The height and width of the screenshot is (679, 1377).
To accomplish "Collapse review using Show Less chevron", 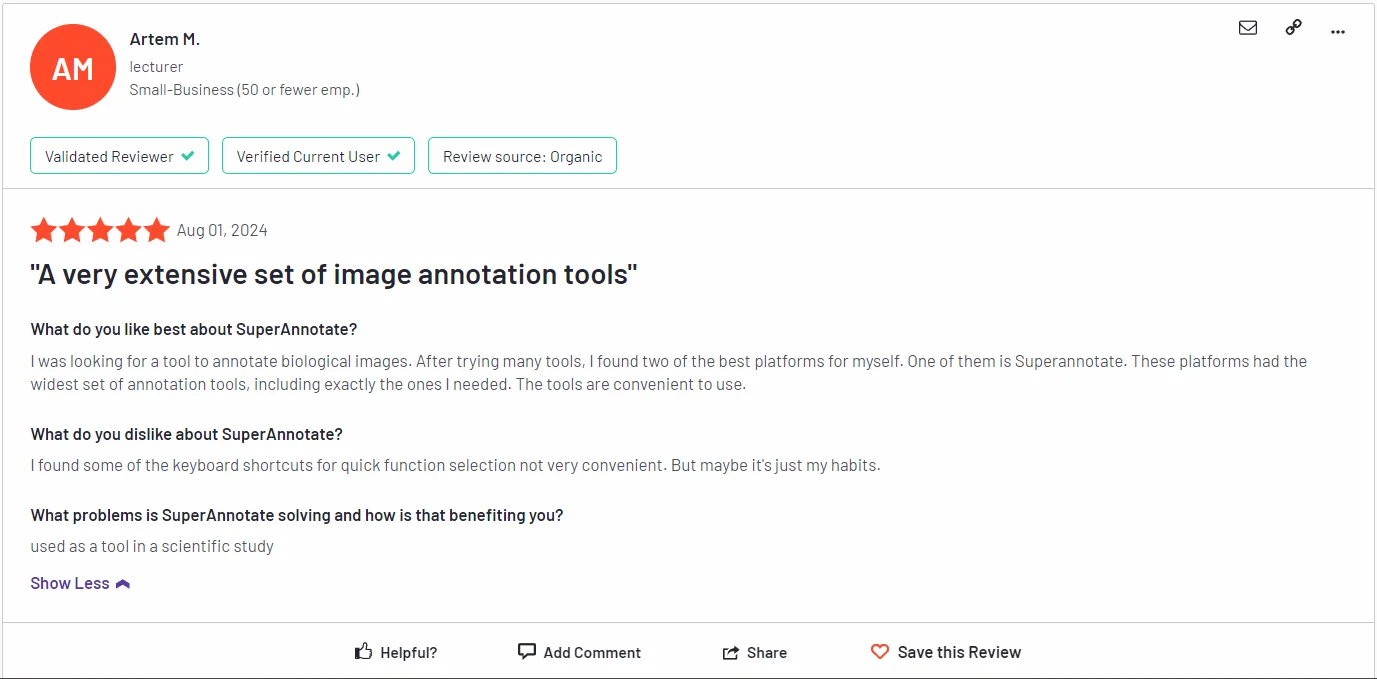I will tap(122, 583).
